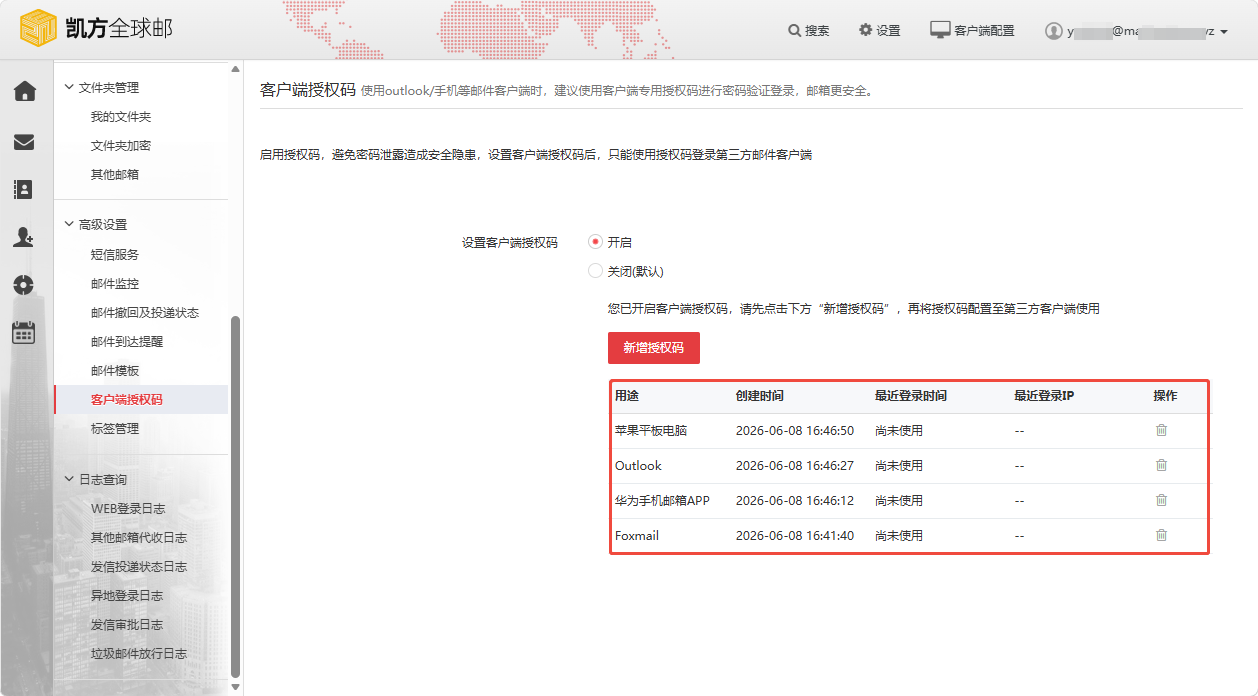Click the 华为手机邮箱APP cell
This screenshot has width=1258, height=696.
pyautogui.click(x=662, y=501)
